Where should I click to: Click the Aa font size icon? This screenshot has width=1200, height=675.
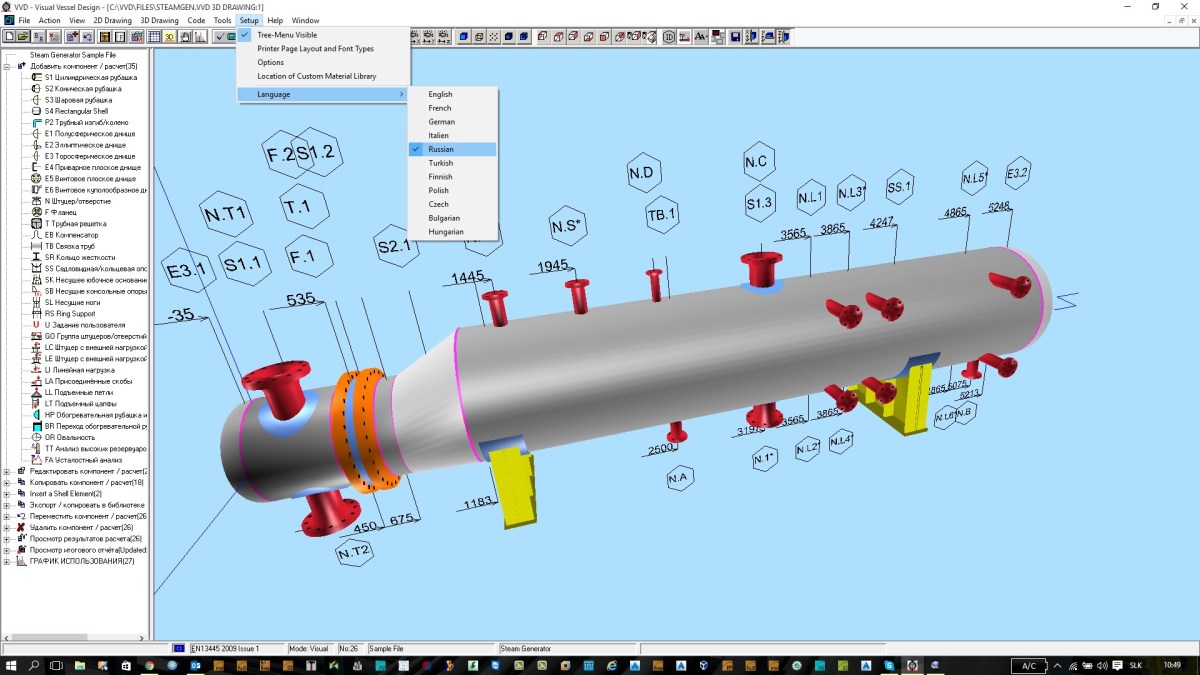pyautogui.click(x=701, y=37)
